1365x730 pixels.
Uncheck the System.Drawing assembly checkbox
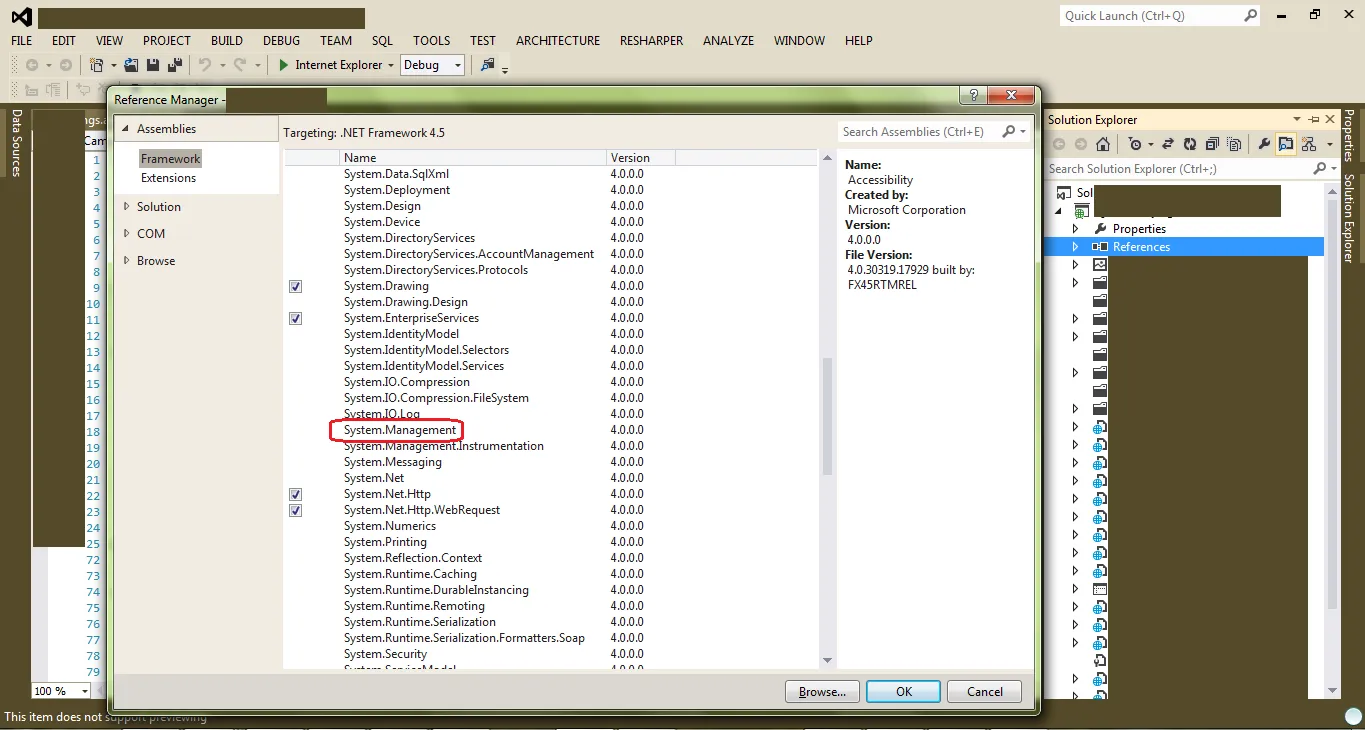[295, 286]
